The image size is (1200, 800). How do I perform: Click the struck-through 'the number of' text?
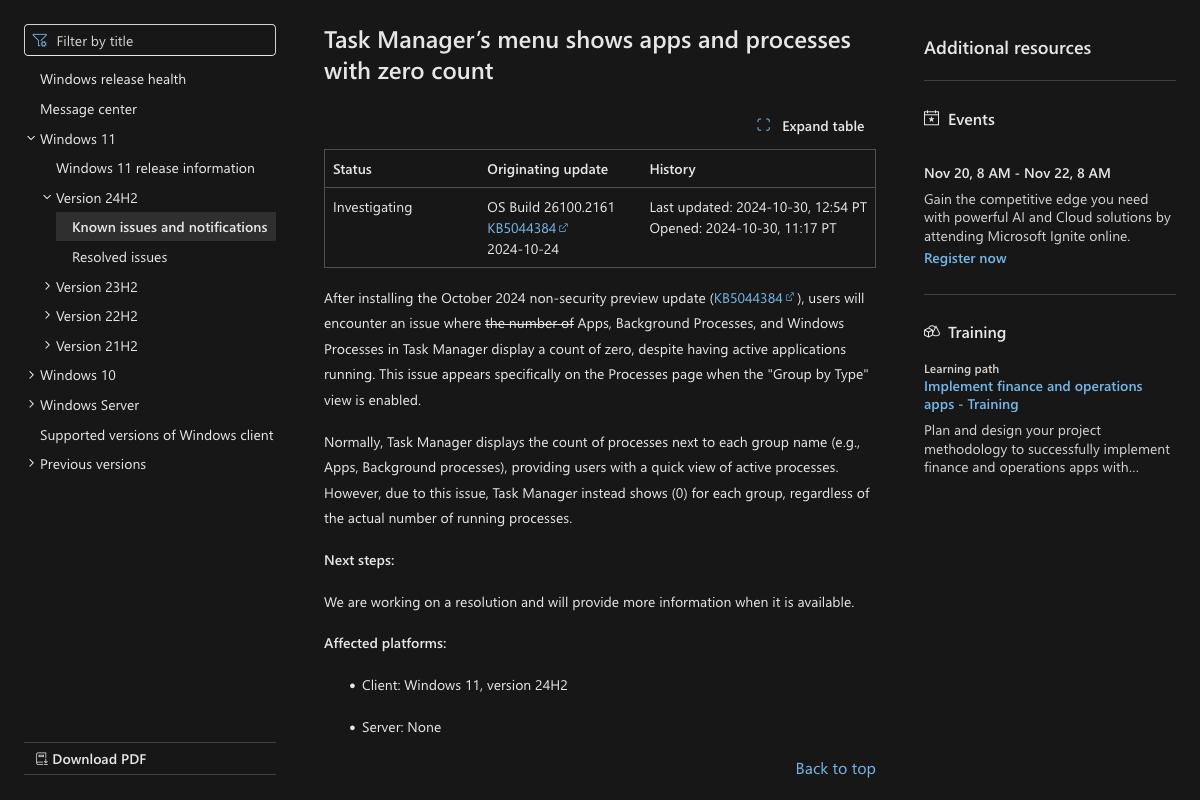(x=529, y=323)
